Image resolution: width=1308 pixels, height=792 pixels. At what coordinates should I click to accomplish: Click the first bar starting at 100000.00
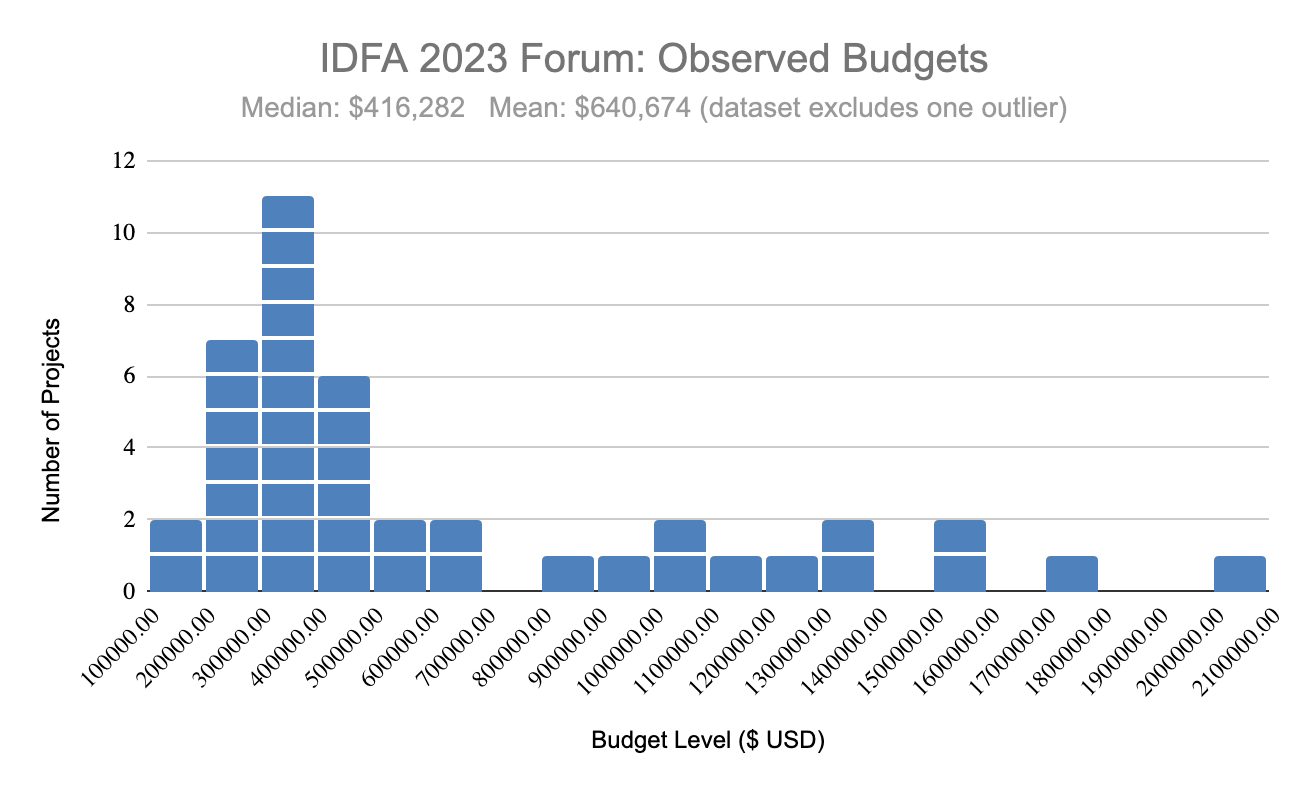(176, 556)
